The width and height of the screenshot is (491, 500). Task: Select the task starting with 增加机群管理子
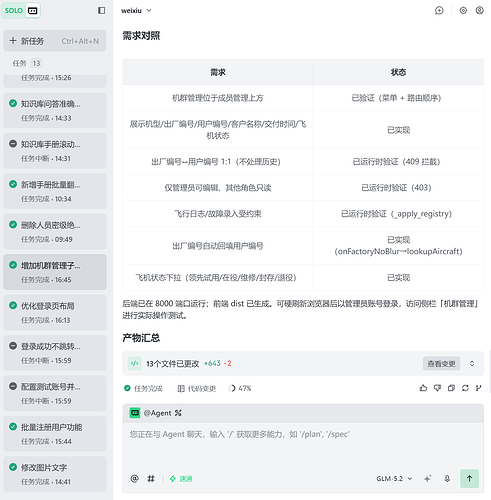(x=55, y=272)
